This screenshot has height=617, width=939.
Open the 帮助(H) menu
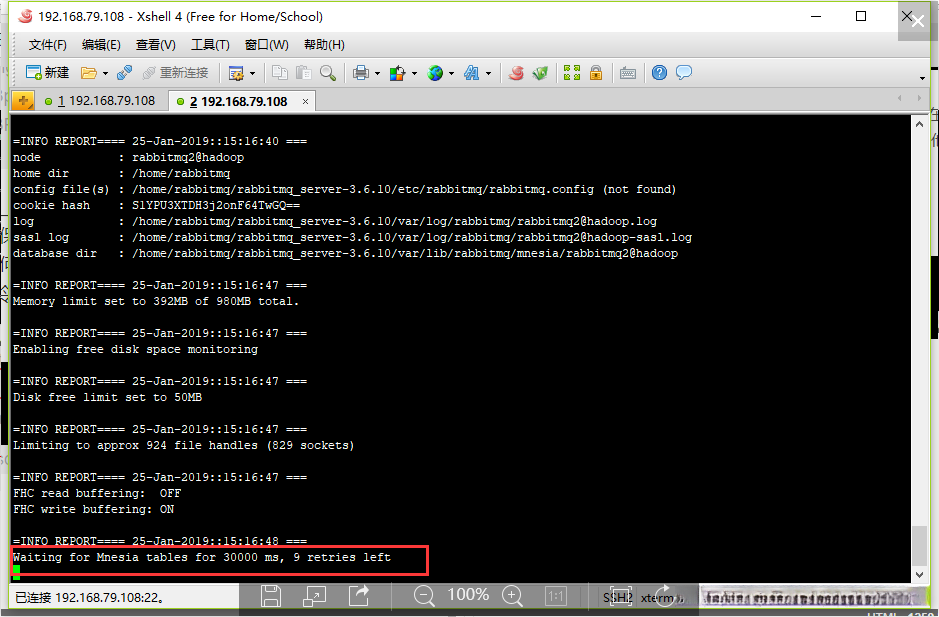click(324, 45)
